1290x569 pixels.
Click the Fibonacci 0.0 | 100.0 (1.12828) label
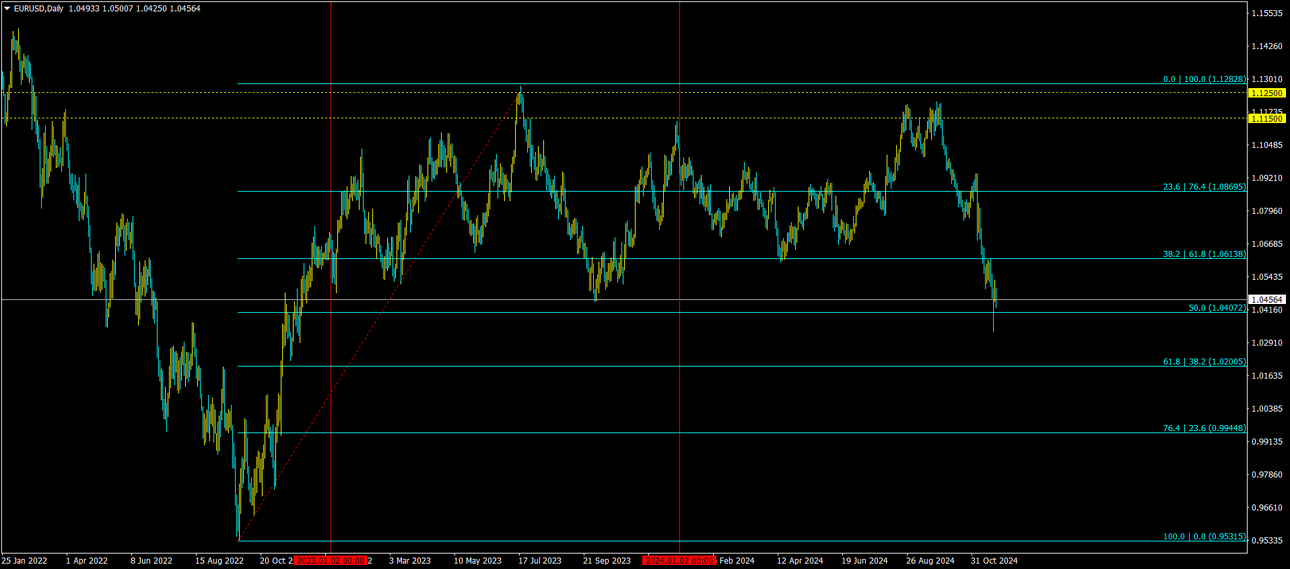click(x=1204, y=79)
